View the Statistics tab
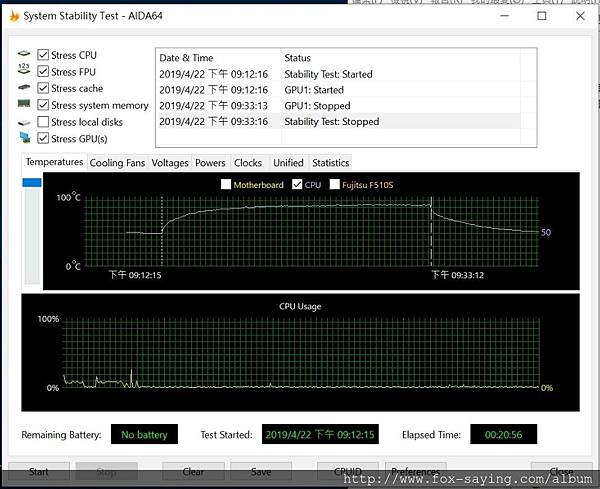This screenshot has width=600, height=489. [x=331, y=163]
